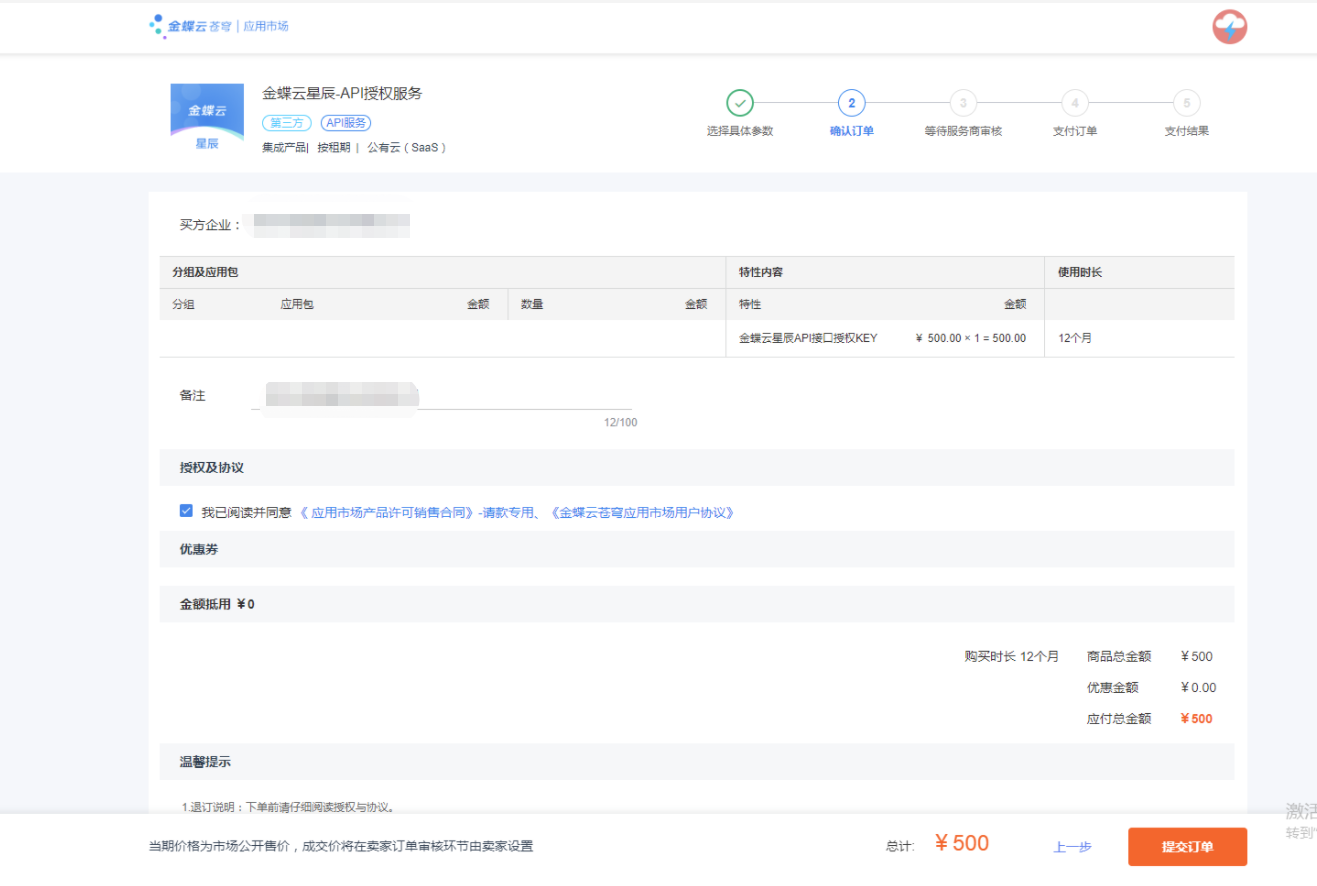The width and height of the screenshot is (1317, 886).
Task: Open the 应用市场 link in header
Action: coord(266,26)
